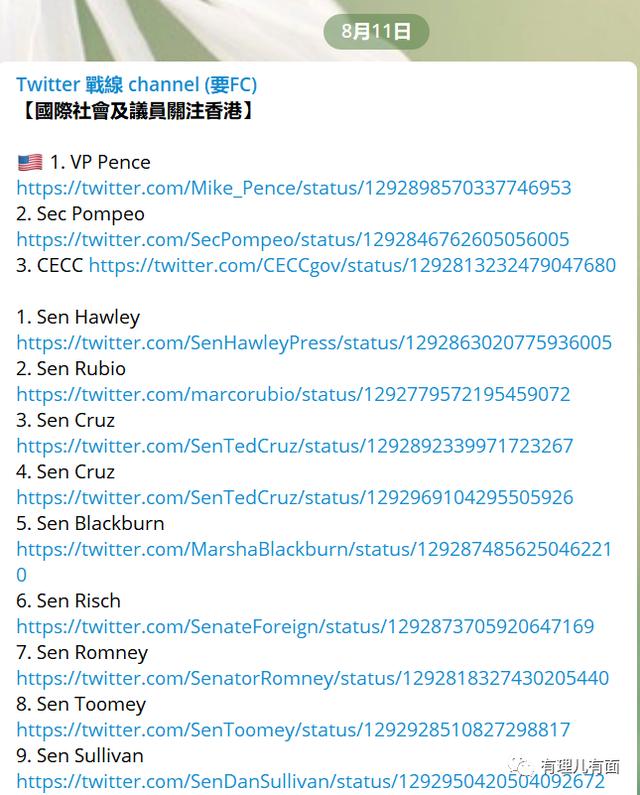Open the MarshaBlackburn tweet link

[314, 549]
